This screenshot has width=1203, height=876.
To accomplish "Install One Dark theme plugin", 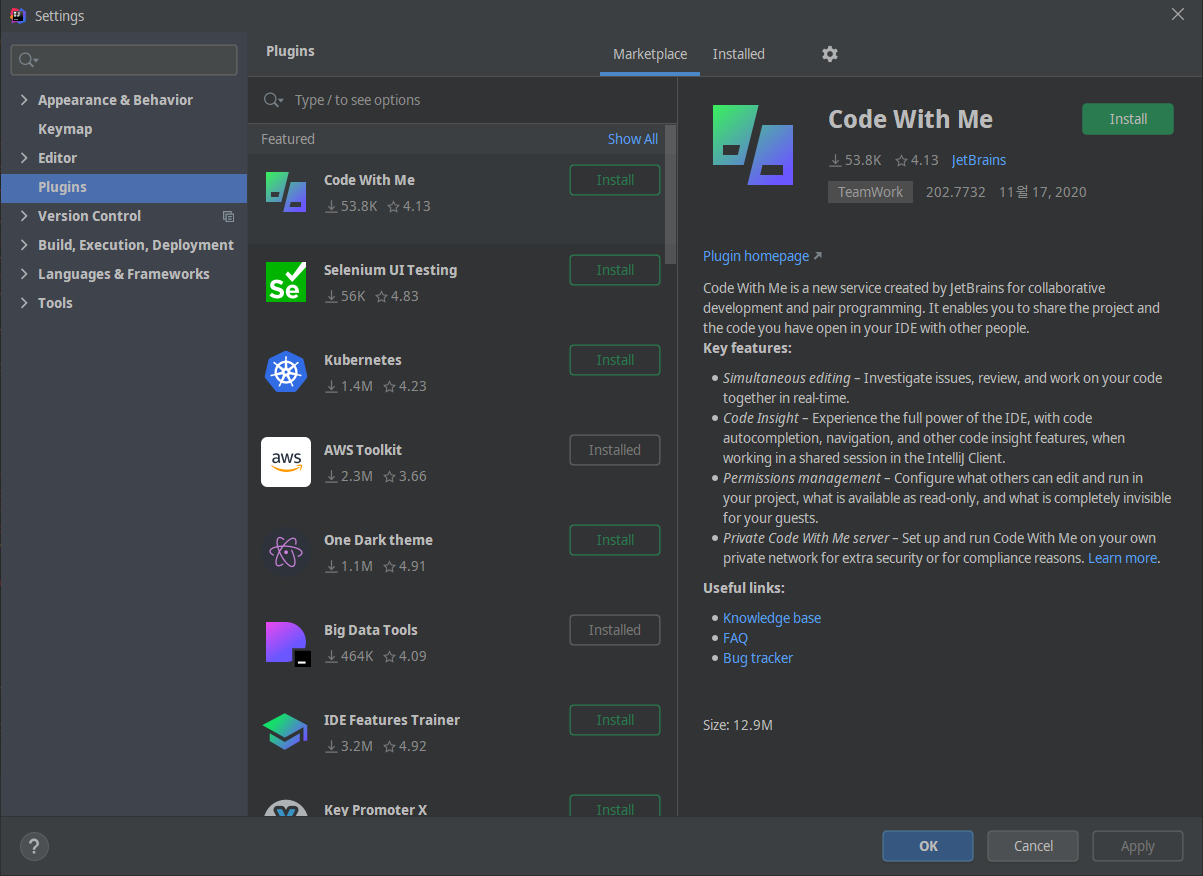I will [615, 540].
